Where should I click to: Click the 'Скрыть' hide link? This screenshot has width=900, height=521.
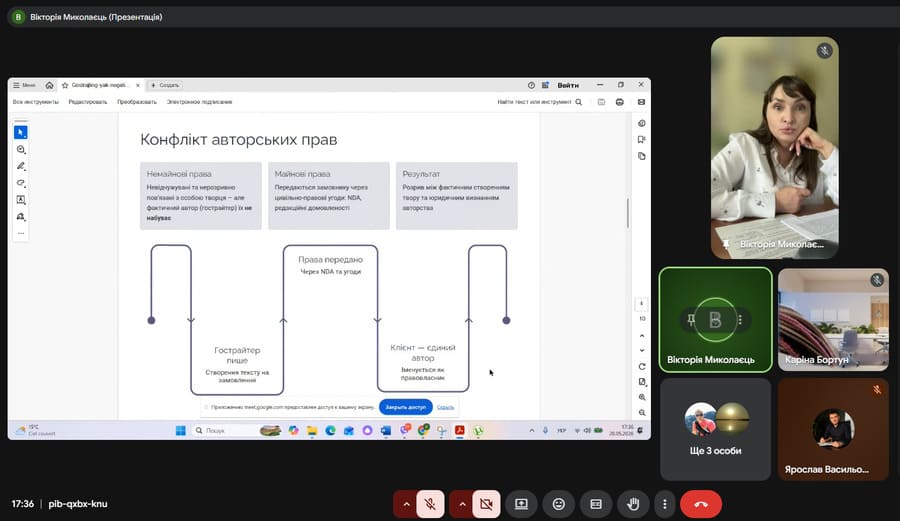(445, 407)
